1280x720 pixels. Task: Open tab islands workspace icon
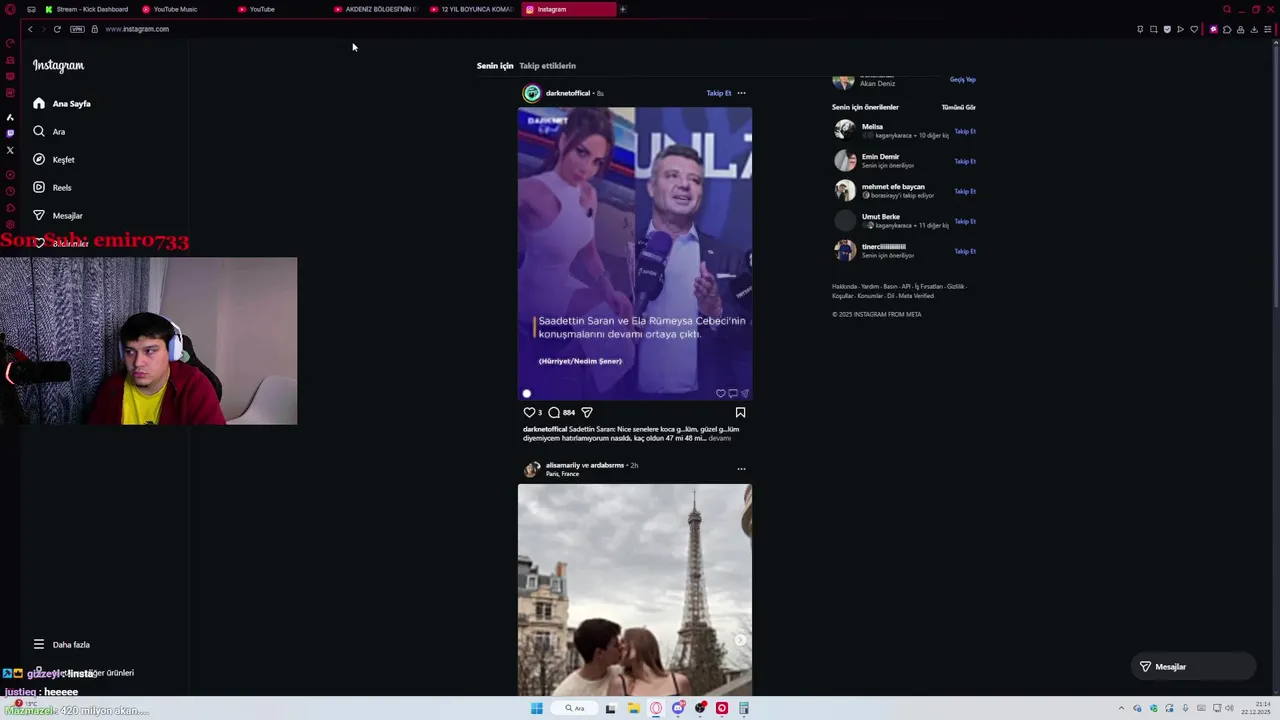(x=31, y=9)
